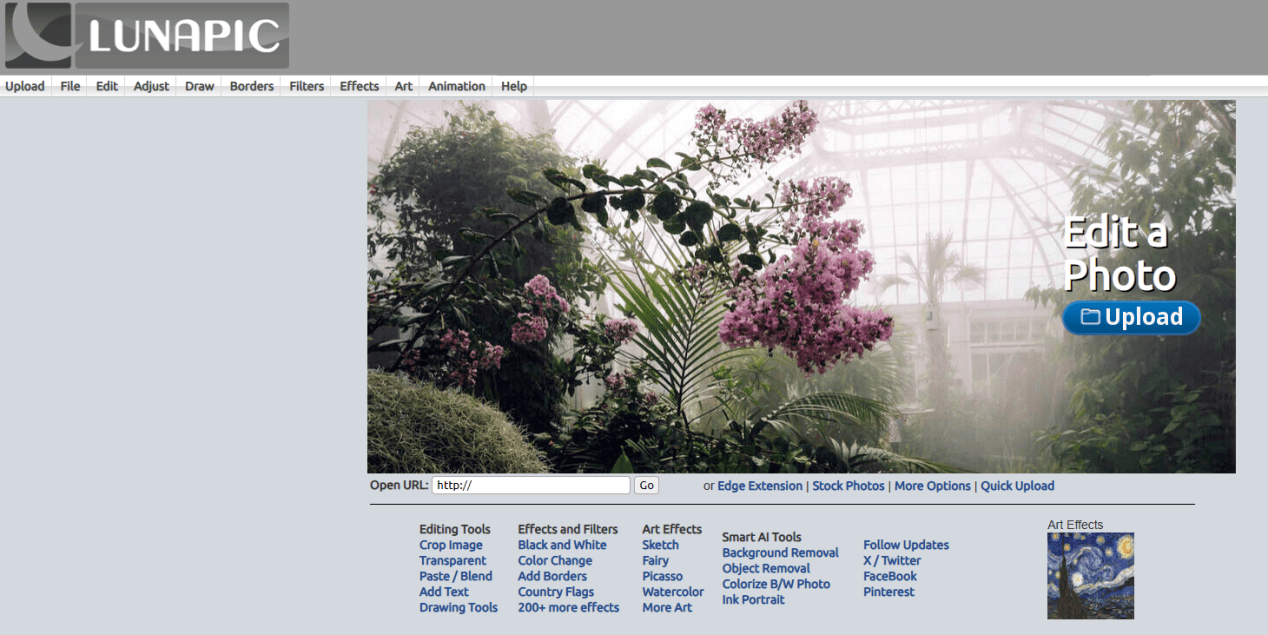This screenshot has height=635, width=1268.
Task: Open the Color Change link
Action: pos(554,561)
